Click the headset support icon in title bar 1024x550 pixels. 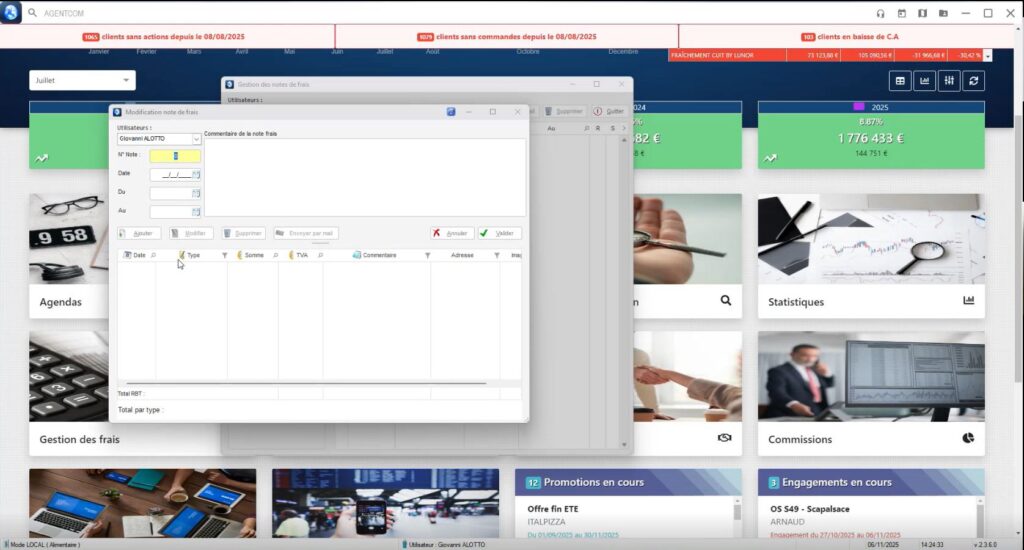(880, 14)
